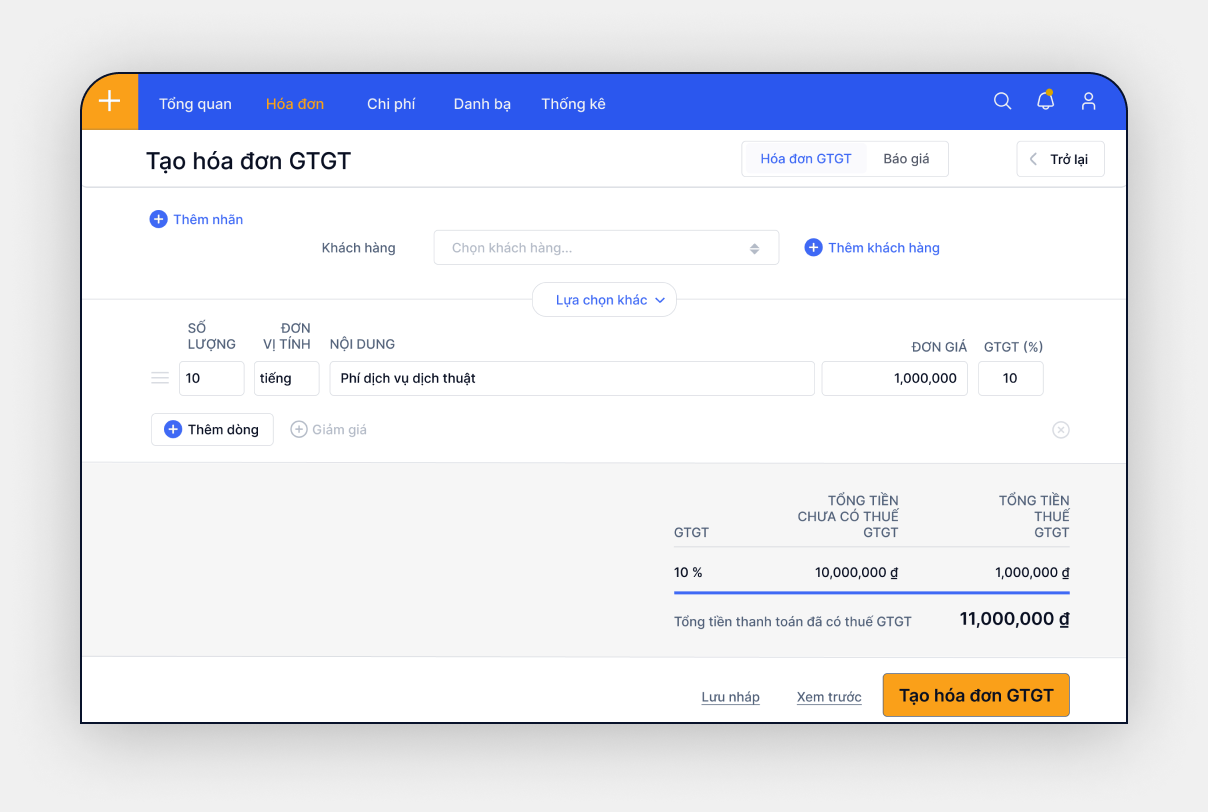
Task: Open notifications bell icon
Action: click(x=1045, y=101)
